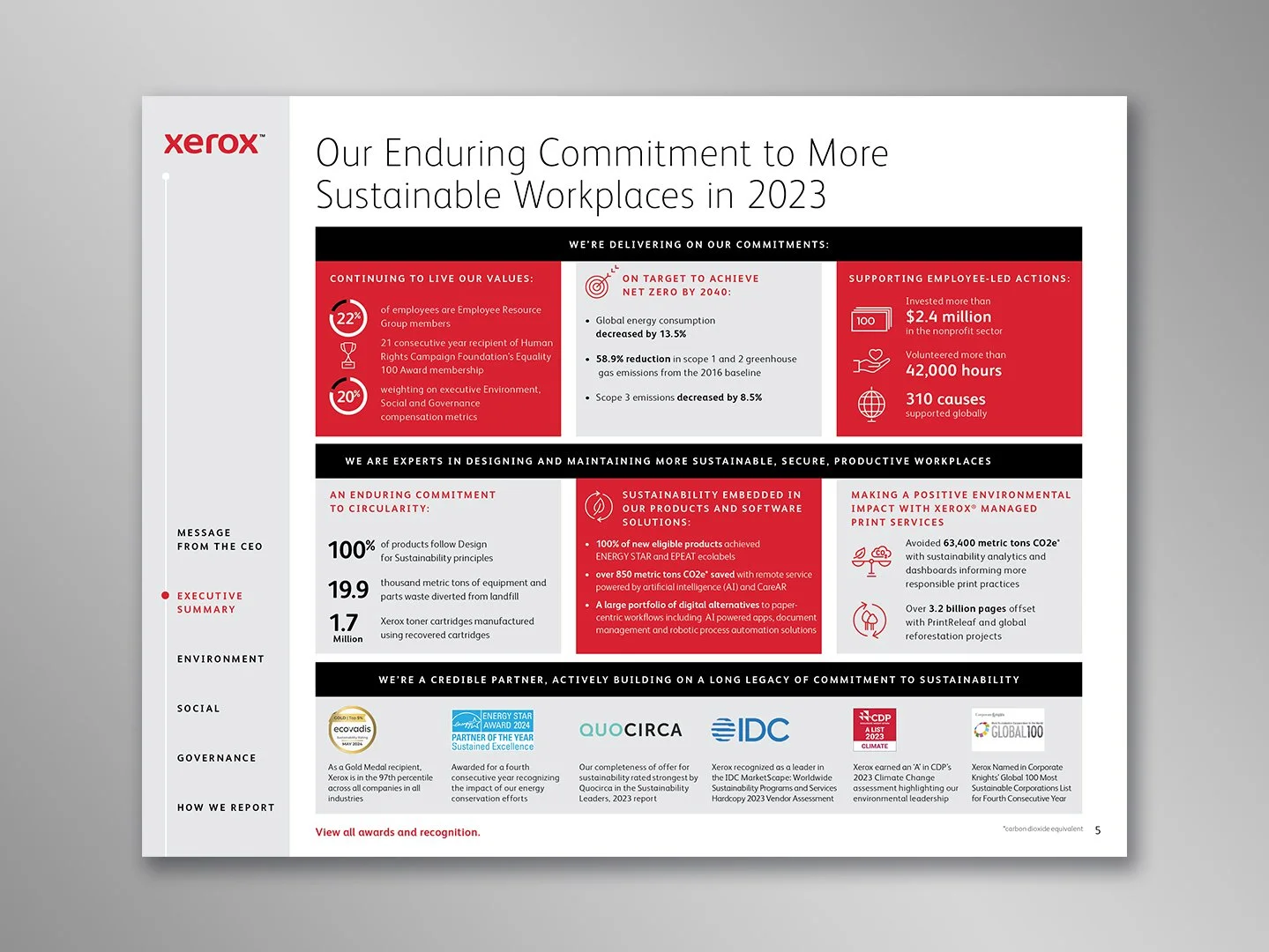Click the "100%" products statistic

[351, 550]
